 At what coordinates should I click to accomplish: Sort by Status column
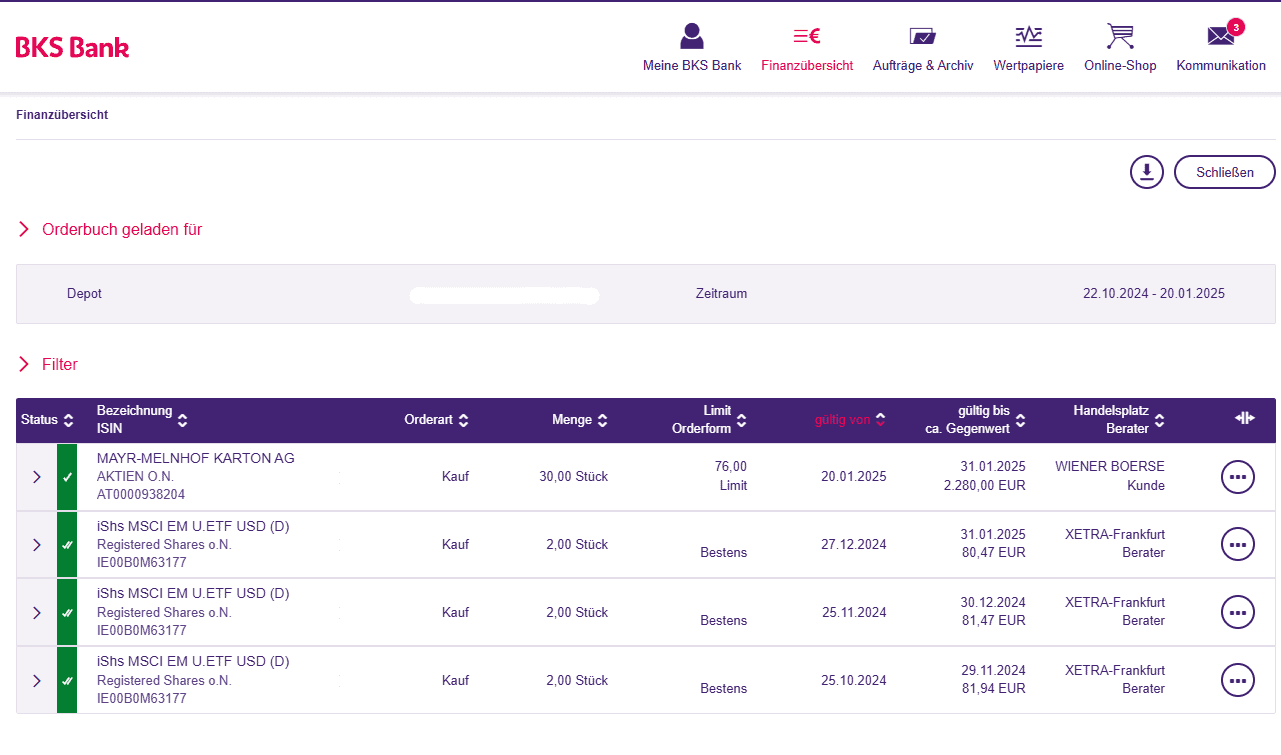coord(47,420)
